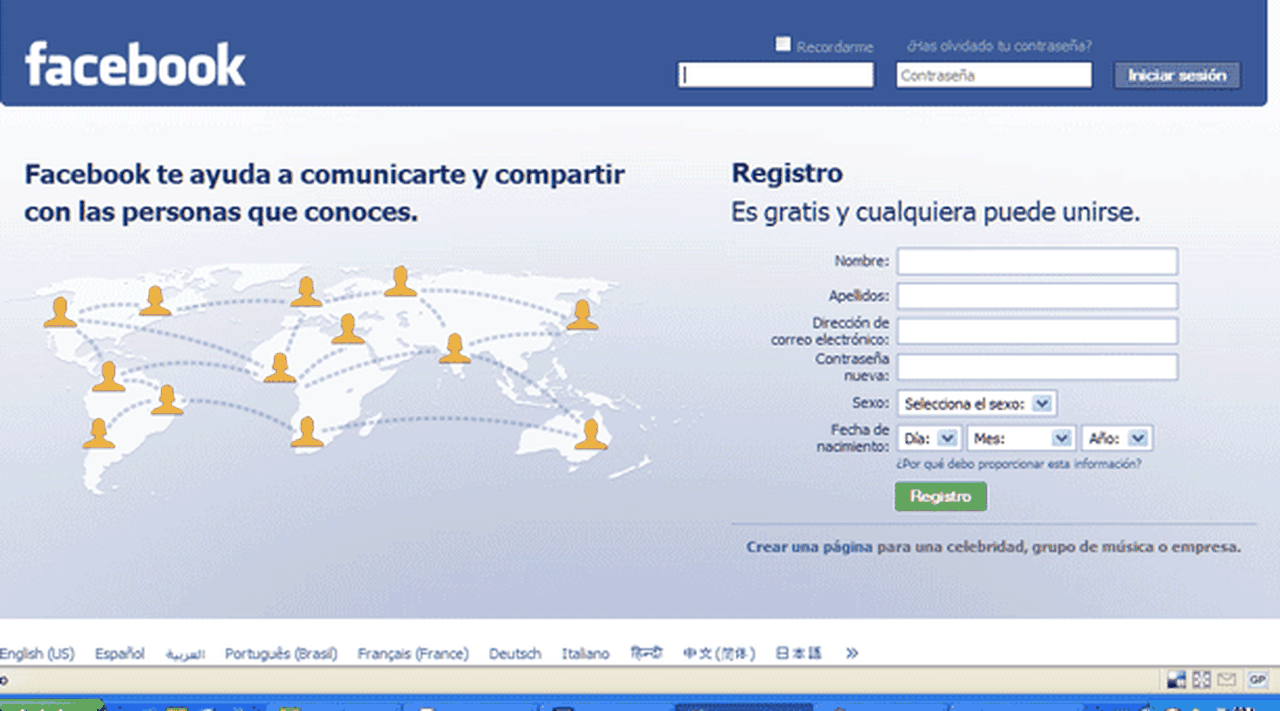Click into the Nombre field

pos(1037,261)
